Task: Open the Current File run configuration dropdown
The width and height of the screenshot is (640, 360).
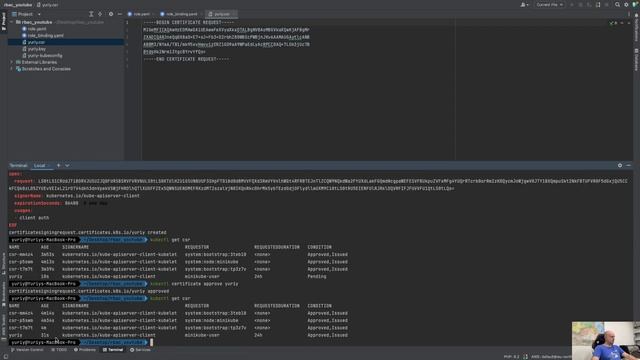Action: (x=549, y=5)
